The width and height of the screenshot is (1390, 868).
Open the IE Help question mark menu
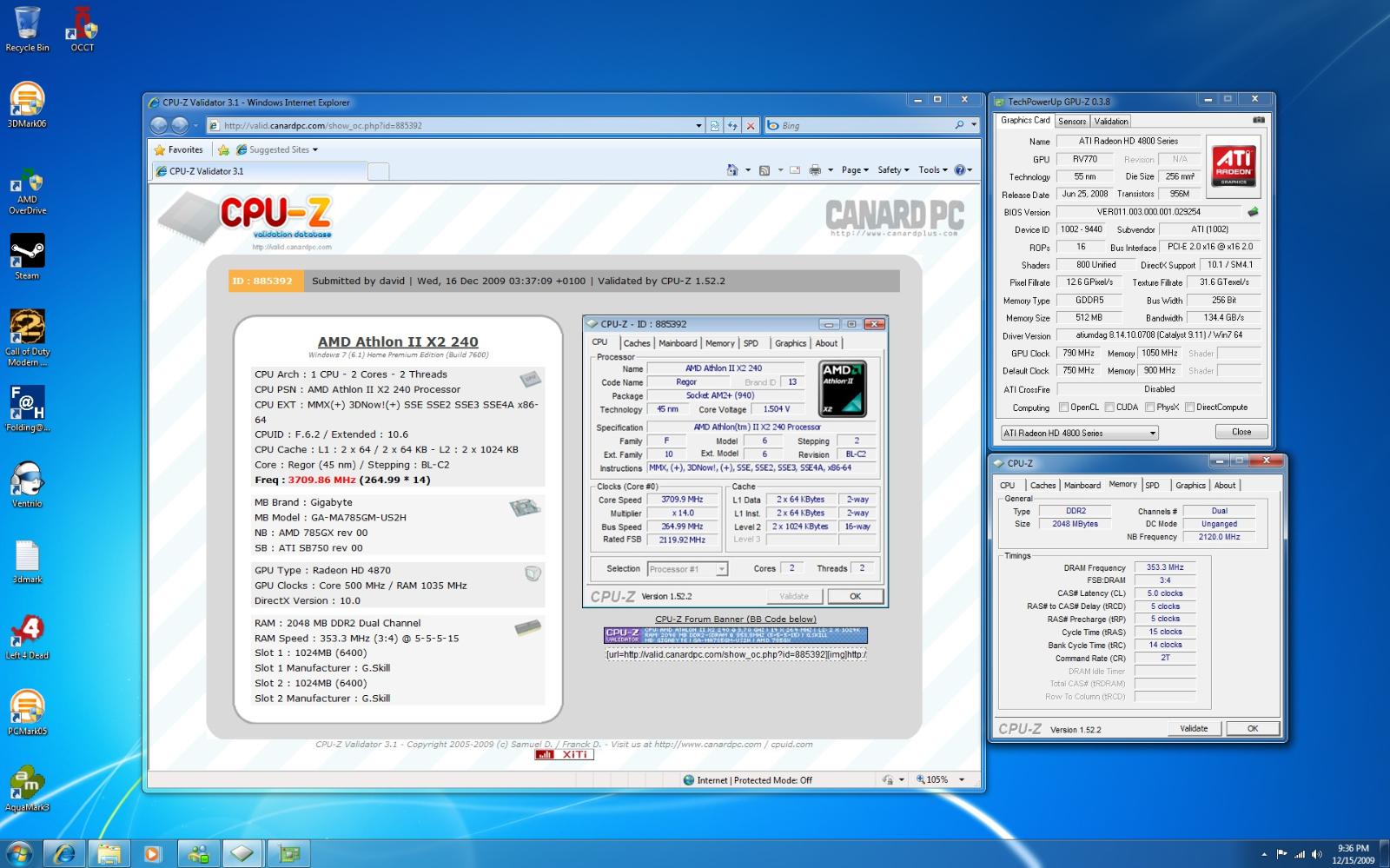point(963,170)
